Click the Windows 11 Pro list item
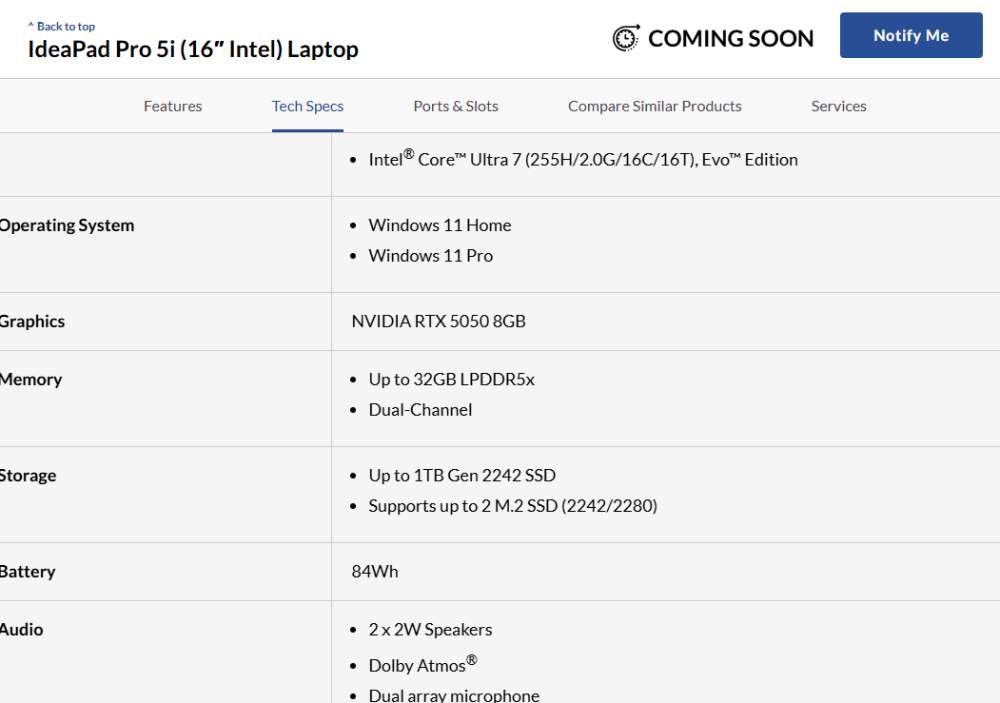The width and height of the screenshot is (1000, 703). coord(430,256)
